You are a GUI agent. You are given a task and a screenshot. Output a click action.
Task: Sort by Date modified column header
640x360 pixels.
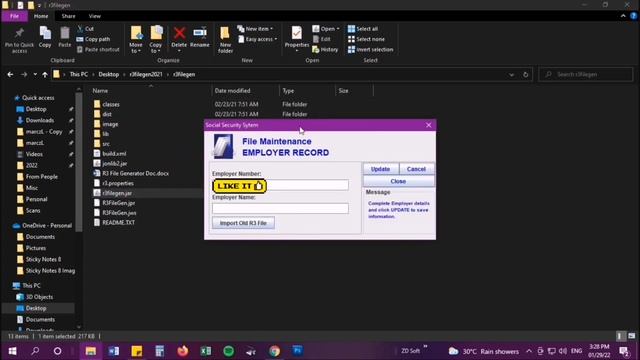pos(233,91)
